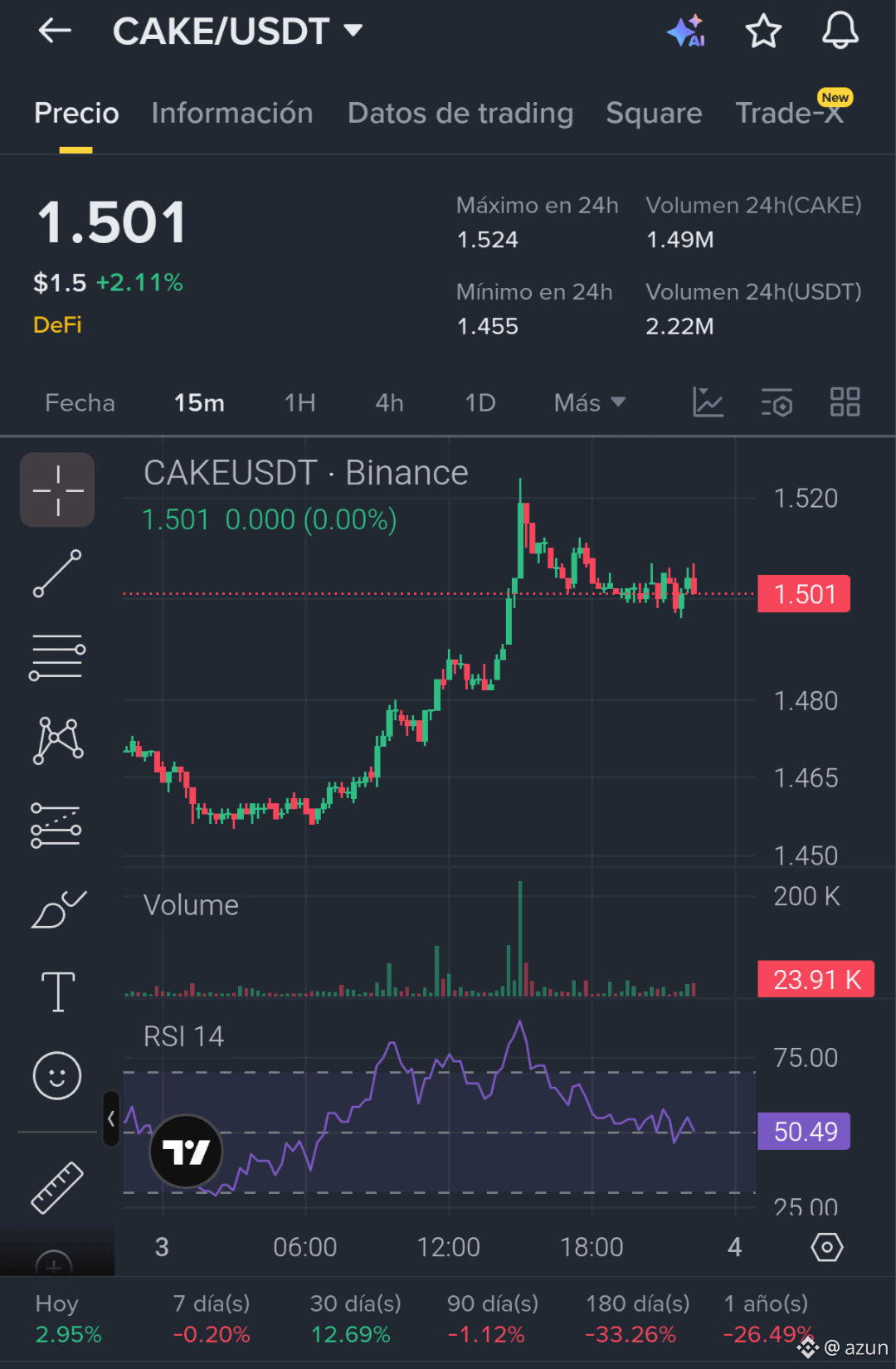896x1369 pixels.
Task: Select the 15m timeframe
Action: pyautogui.click(x=199, y=403)
